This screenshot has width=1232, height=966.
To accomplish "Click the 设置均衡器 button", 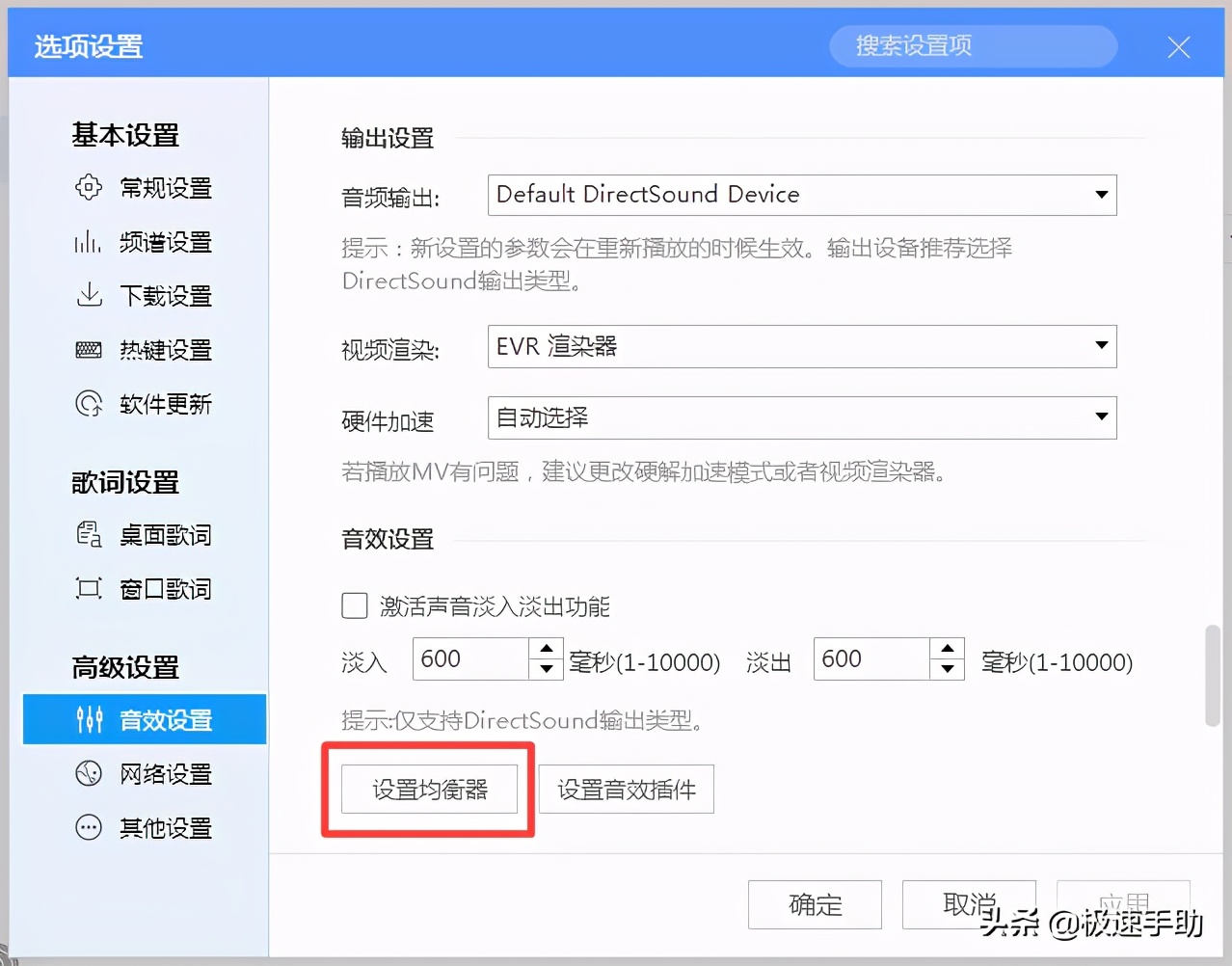I will [x=428, y=789].
